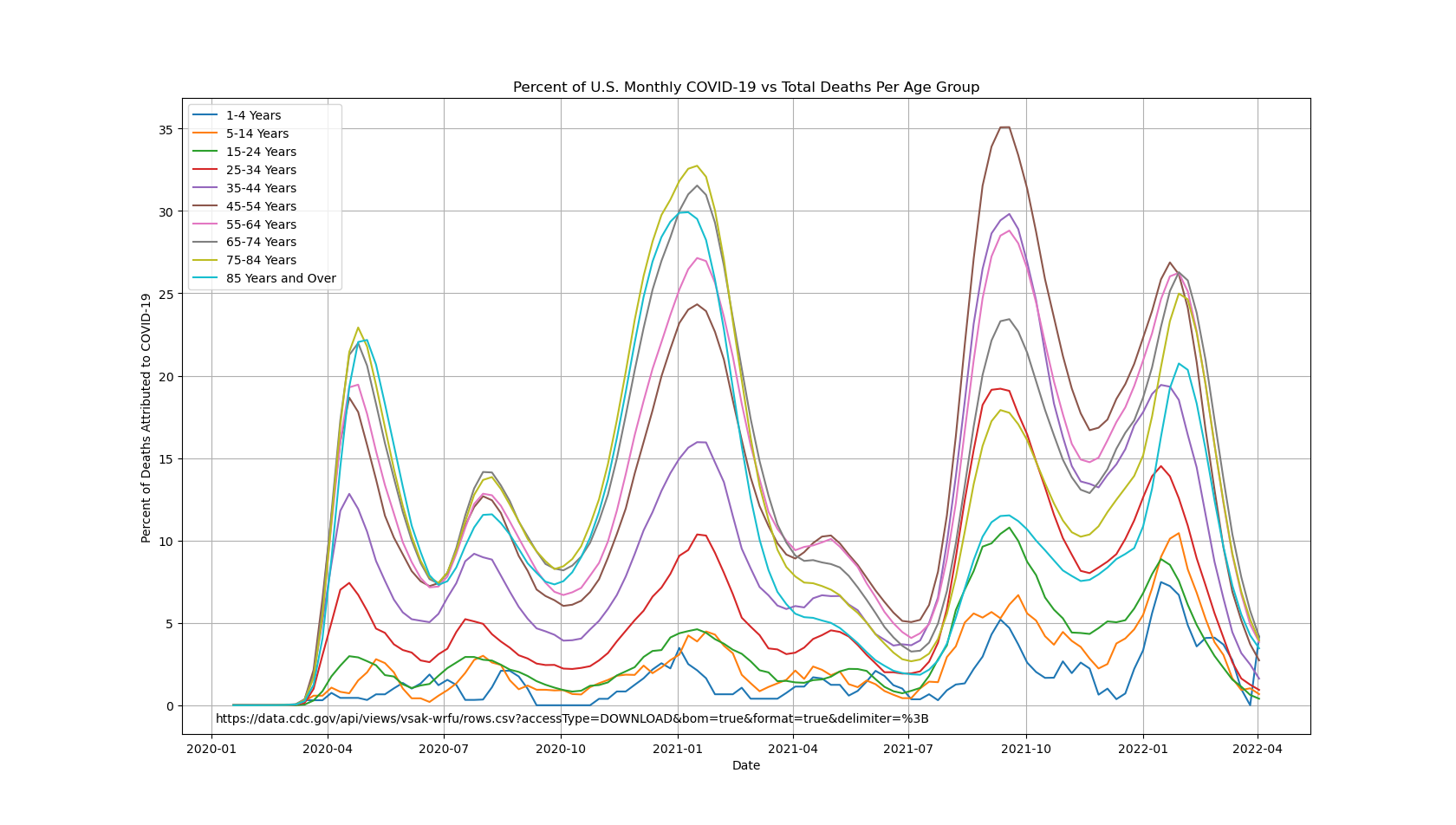Viewport: 1456px width, 825px height.
Task: Select the '15-24 Years' legend entry
Action: pyautogui.click(x=261, y=152)
